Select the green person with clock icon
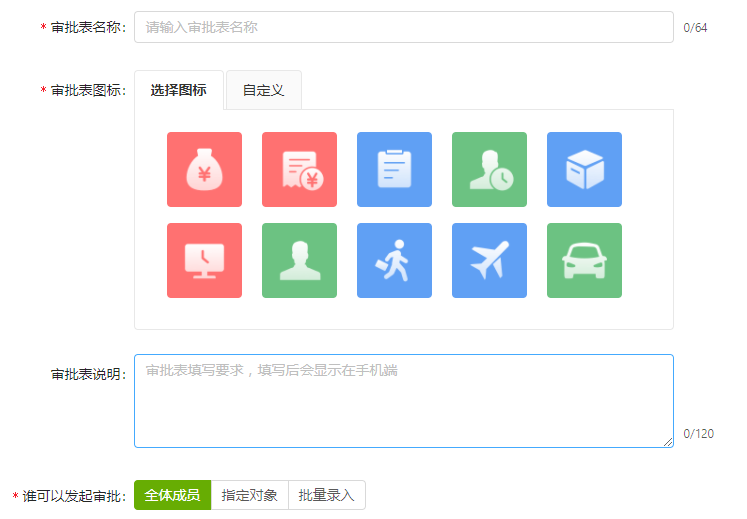The image size is (747, 519). [489, 170]
